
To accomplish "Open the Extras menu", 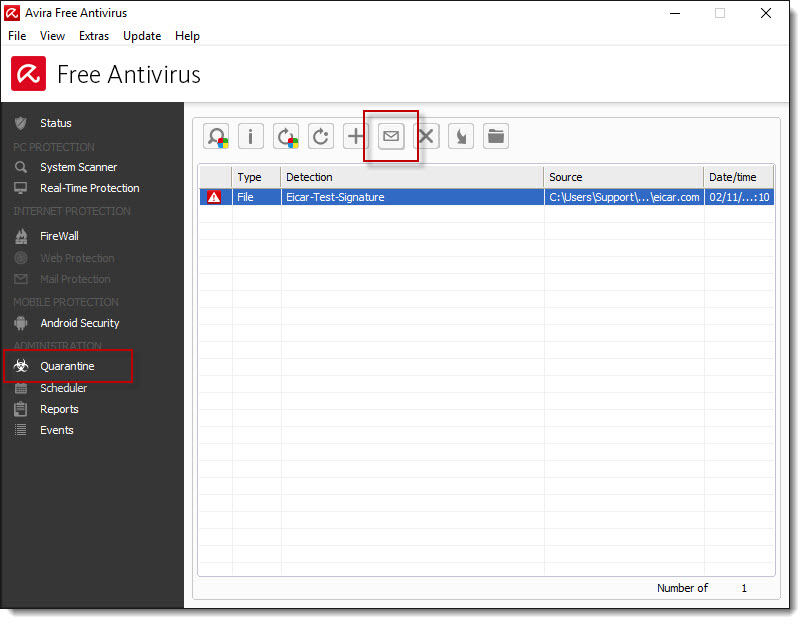I will pyautogui.click(x=94, y=36).
